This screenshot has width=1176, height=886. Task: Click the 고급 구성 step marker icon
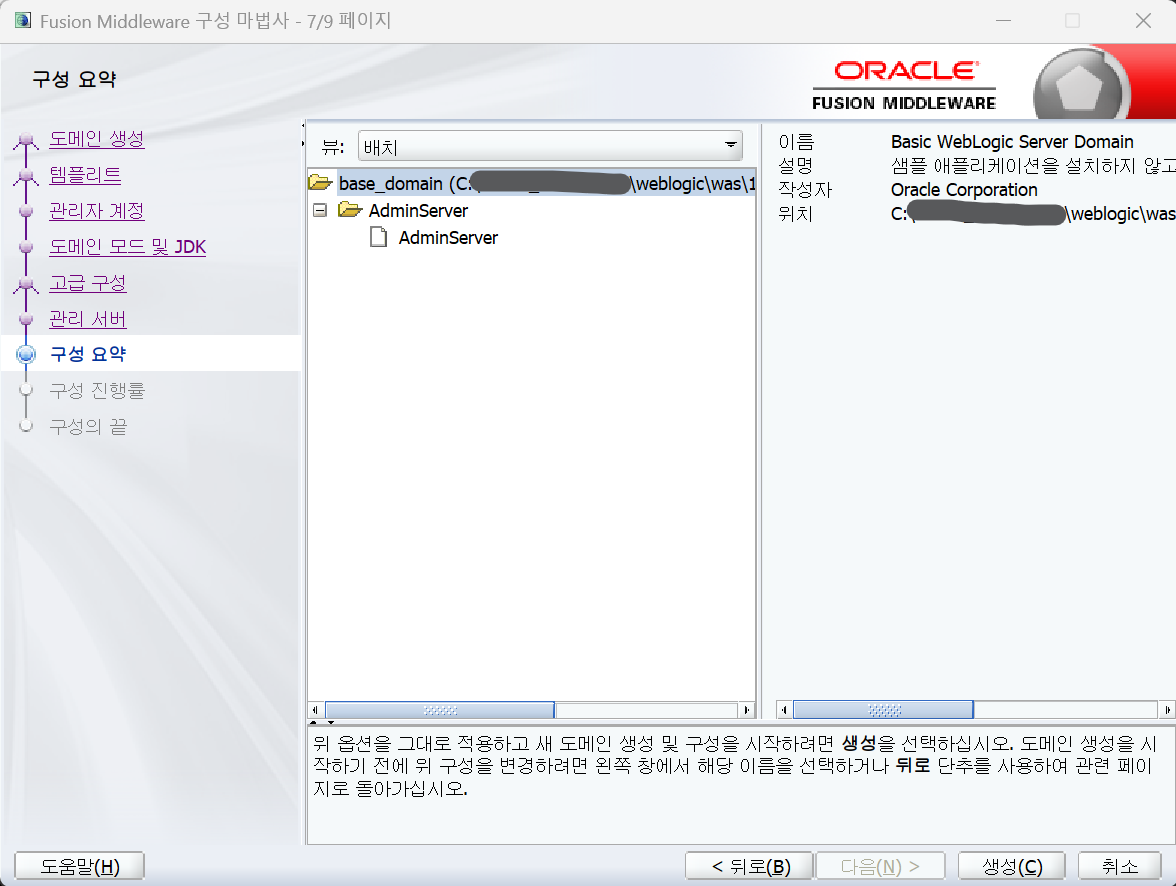(26, 284)
